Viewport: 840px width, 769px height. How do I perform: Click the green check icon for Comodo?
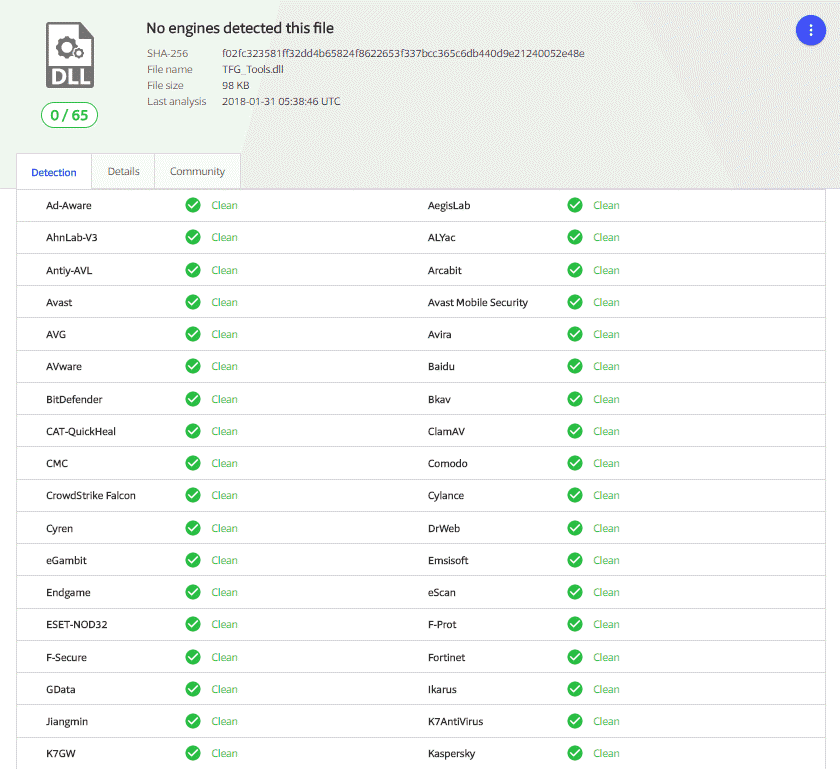click(575, 464)
